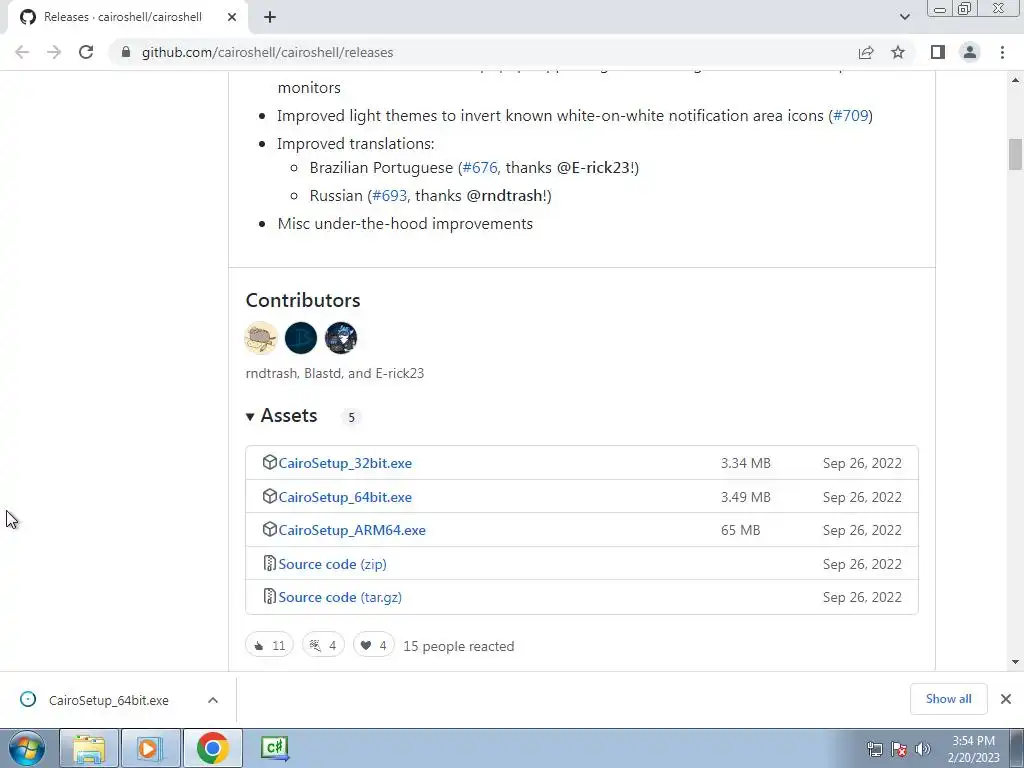Image resolution: width=1024 pixels, height=768 pixels.
Task: Open the tab search chevron
Action: [904, 17]
